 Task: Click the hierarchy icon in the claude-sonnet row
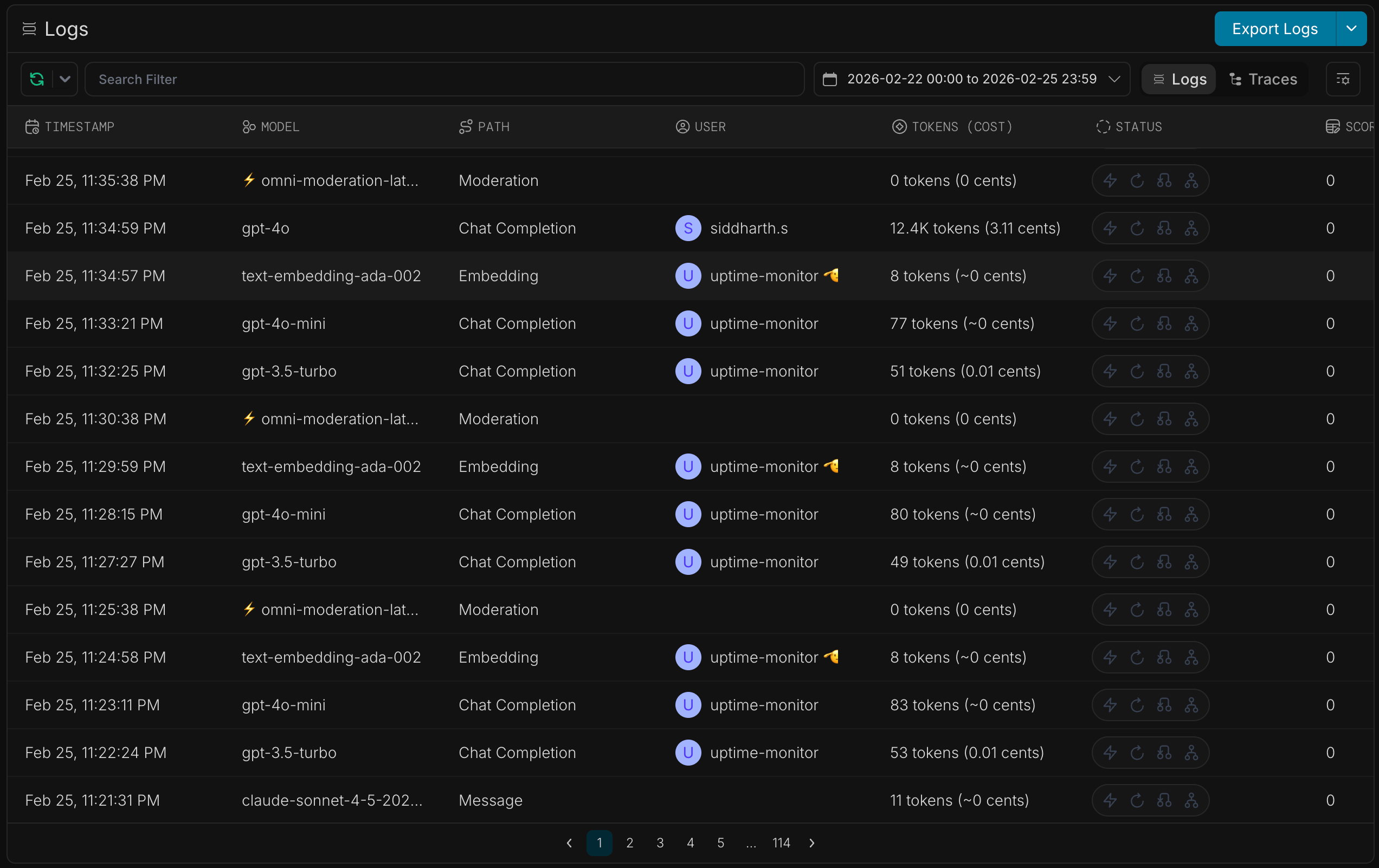pos(1192,800)
